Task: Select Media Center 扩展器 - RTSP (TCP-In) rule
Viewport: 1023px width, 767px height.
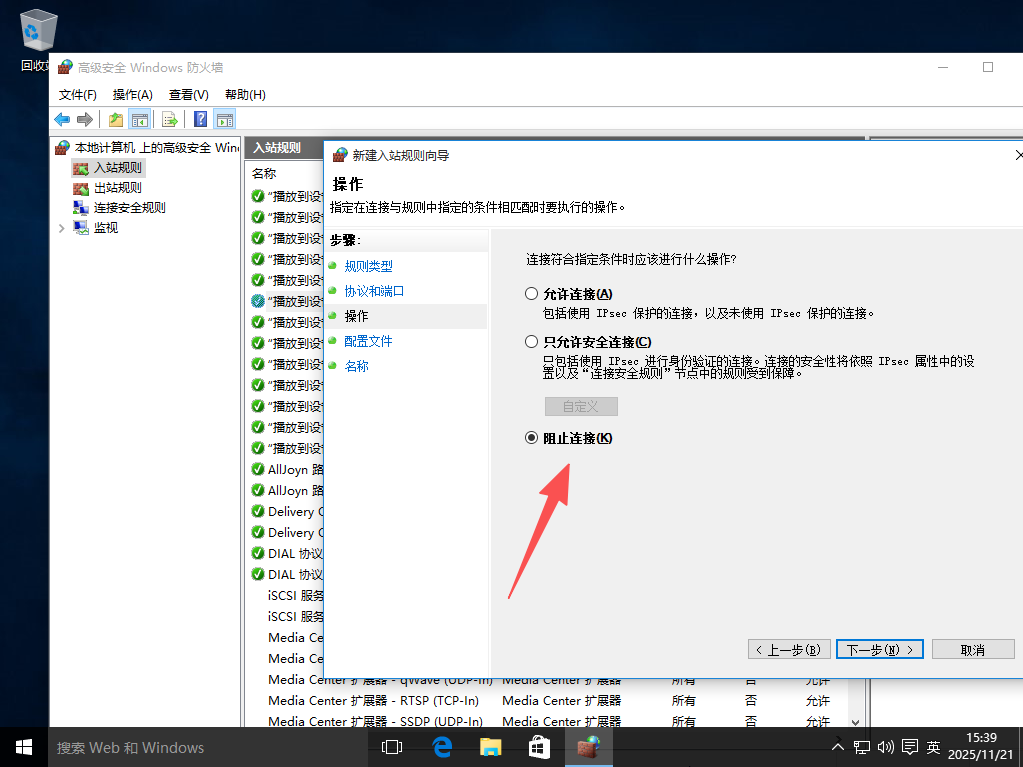Action: [x=373, y=700]
